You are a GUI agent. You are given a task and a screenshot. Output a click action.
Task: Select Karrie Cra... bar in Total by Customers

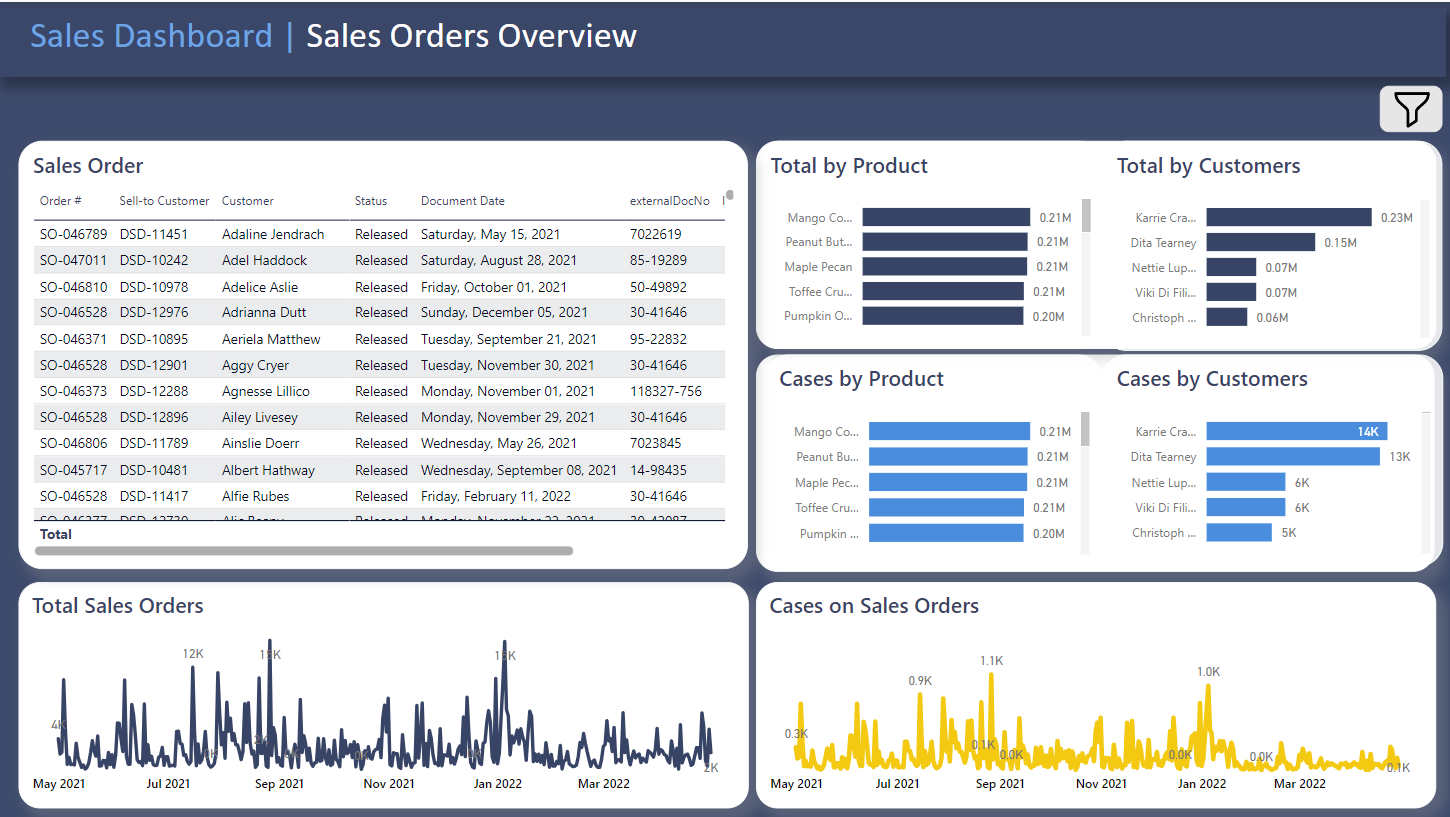tap(1289, 217)
